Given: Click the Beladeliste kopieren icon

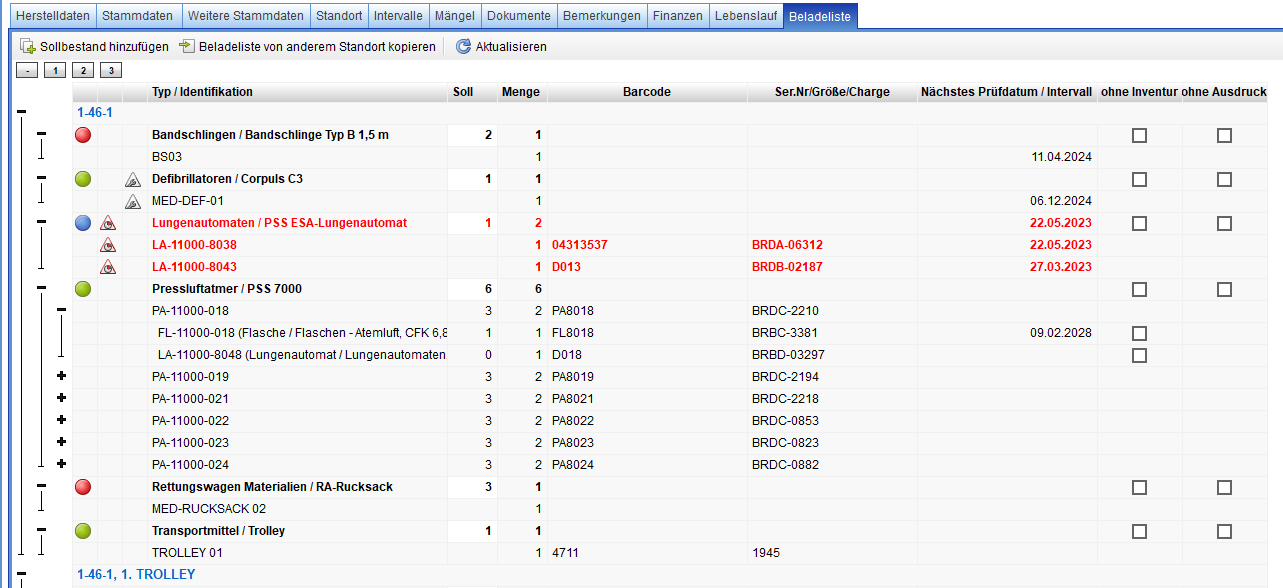Looking at the screenshot, I should click(x=187, y=47).
